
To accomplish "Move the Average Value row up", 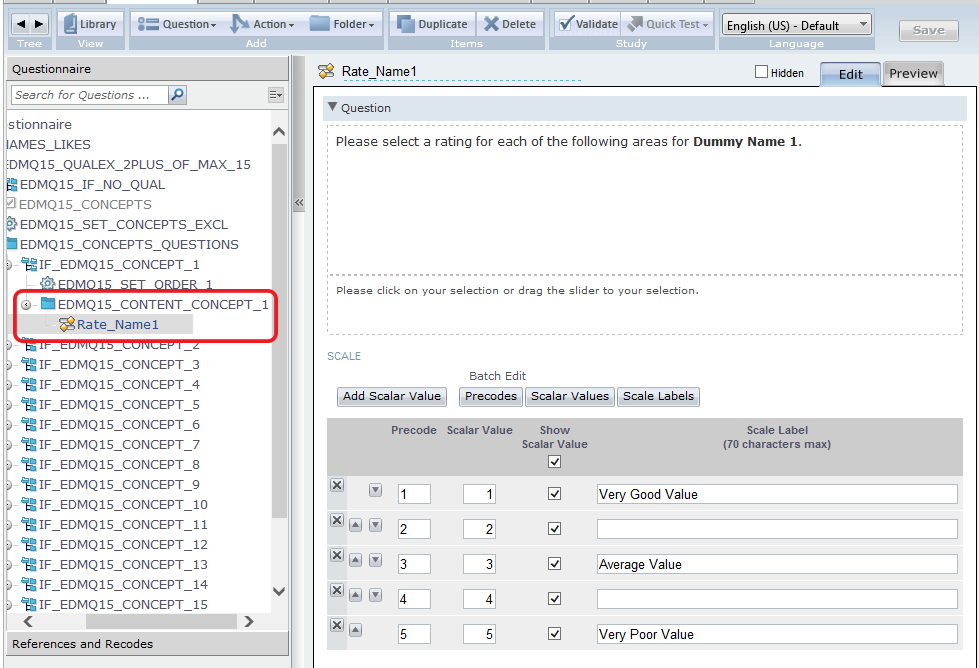I will 355,560.
